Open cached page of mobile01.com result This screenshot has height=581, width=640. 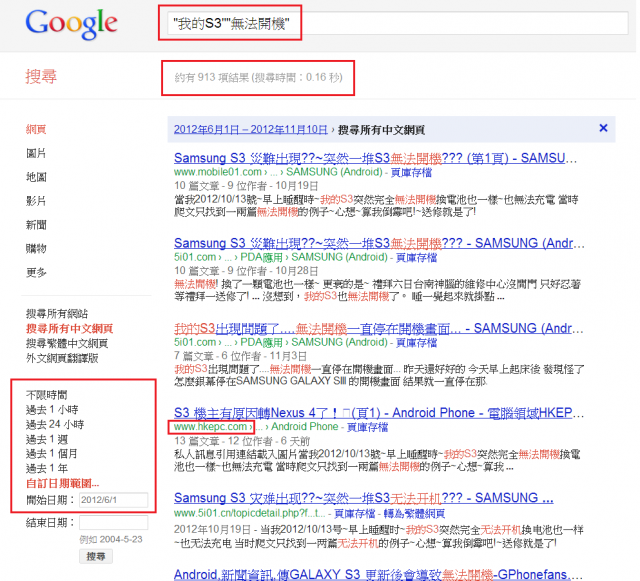[x=411, y=173]
